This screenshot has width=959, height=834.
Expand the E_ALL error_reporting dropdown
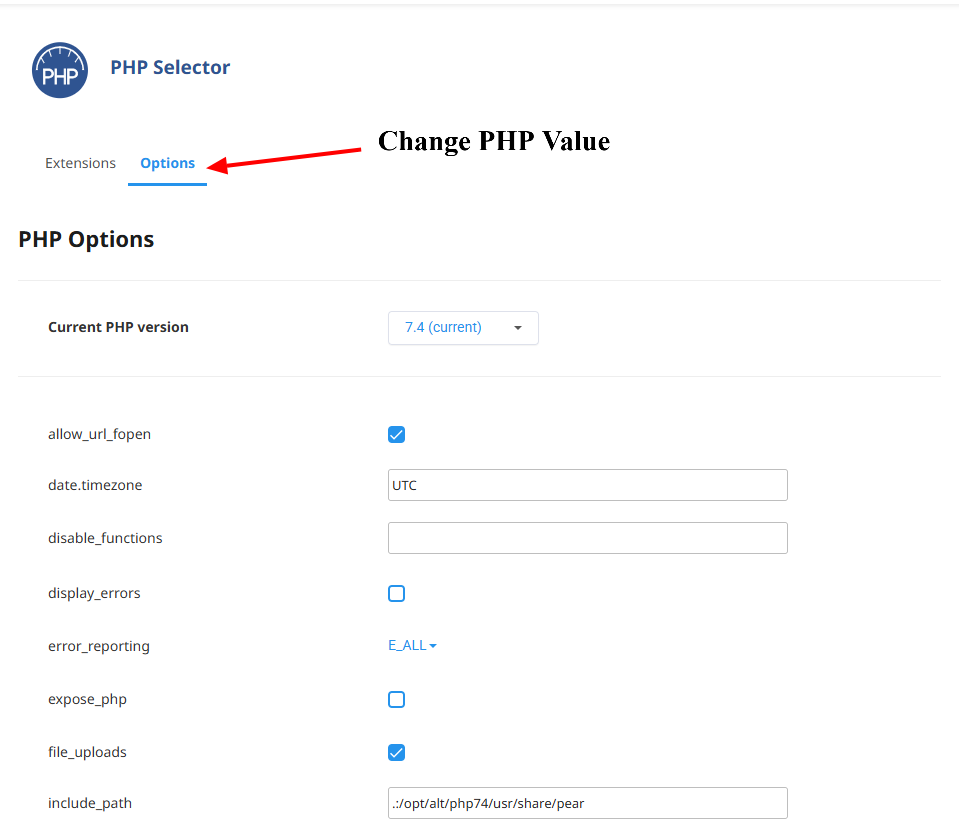412,646
